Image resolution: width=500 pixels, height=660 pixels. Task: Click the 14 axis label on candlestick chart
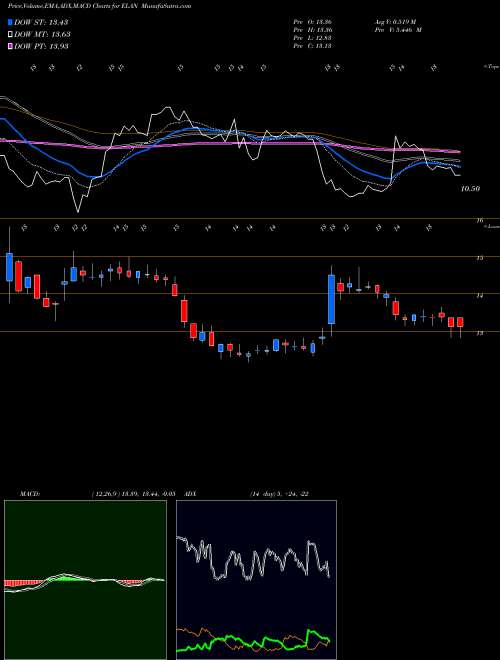pyautogui.click(x=480, y=296)
